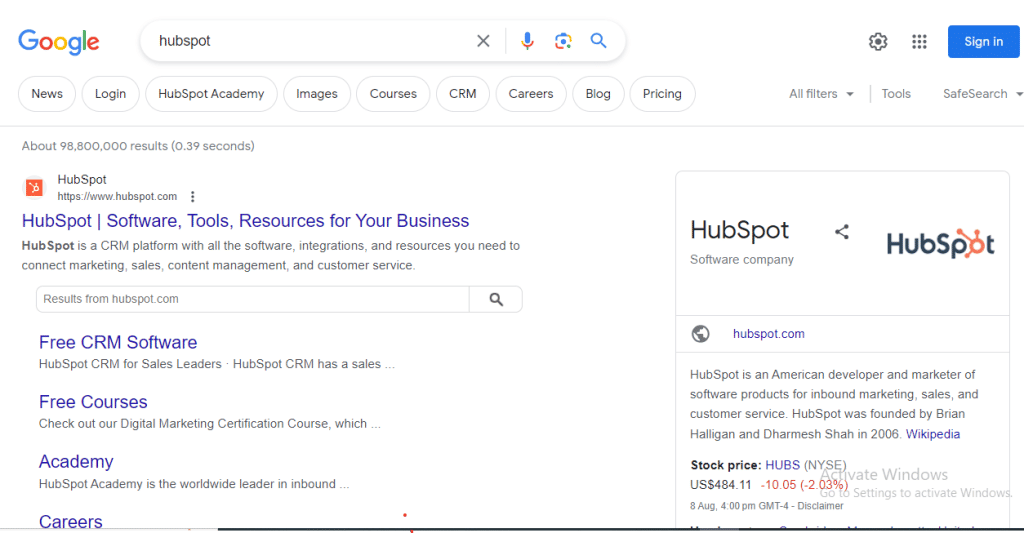Screen dimensions: 1024x533
Task: Select the HubSpot Academy filter chip
Action: [211, 94]
